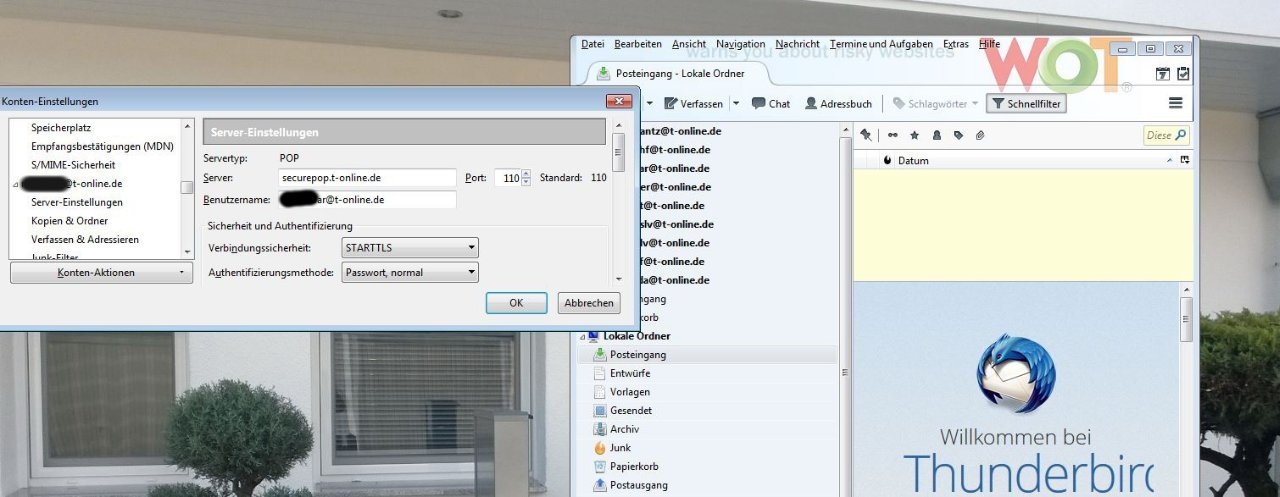The height and width of the screenshot is (497, 1280).
Task: Click OK in Konten-Einstellungen dialog
Action: pyautogui.click(x=516, y=303)
